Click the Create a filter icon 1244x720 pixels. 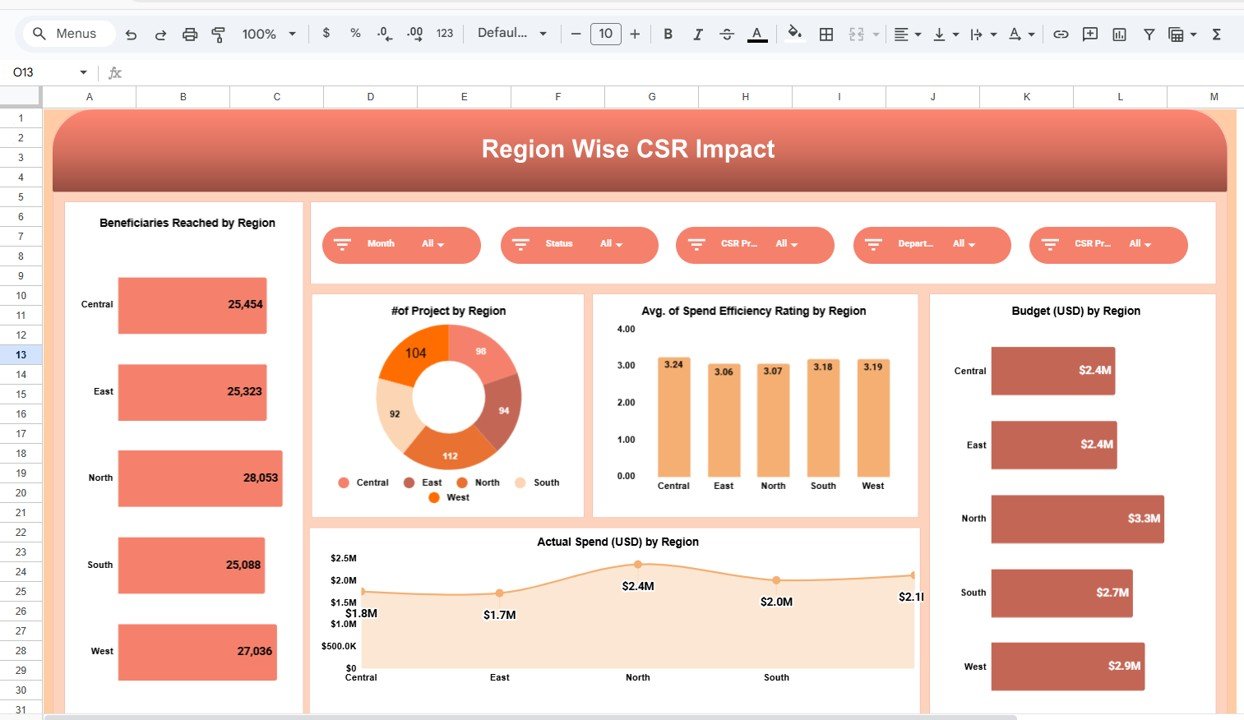coord(1149,34)
